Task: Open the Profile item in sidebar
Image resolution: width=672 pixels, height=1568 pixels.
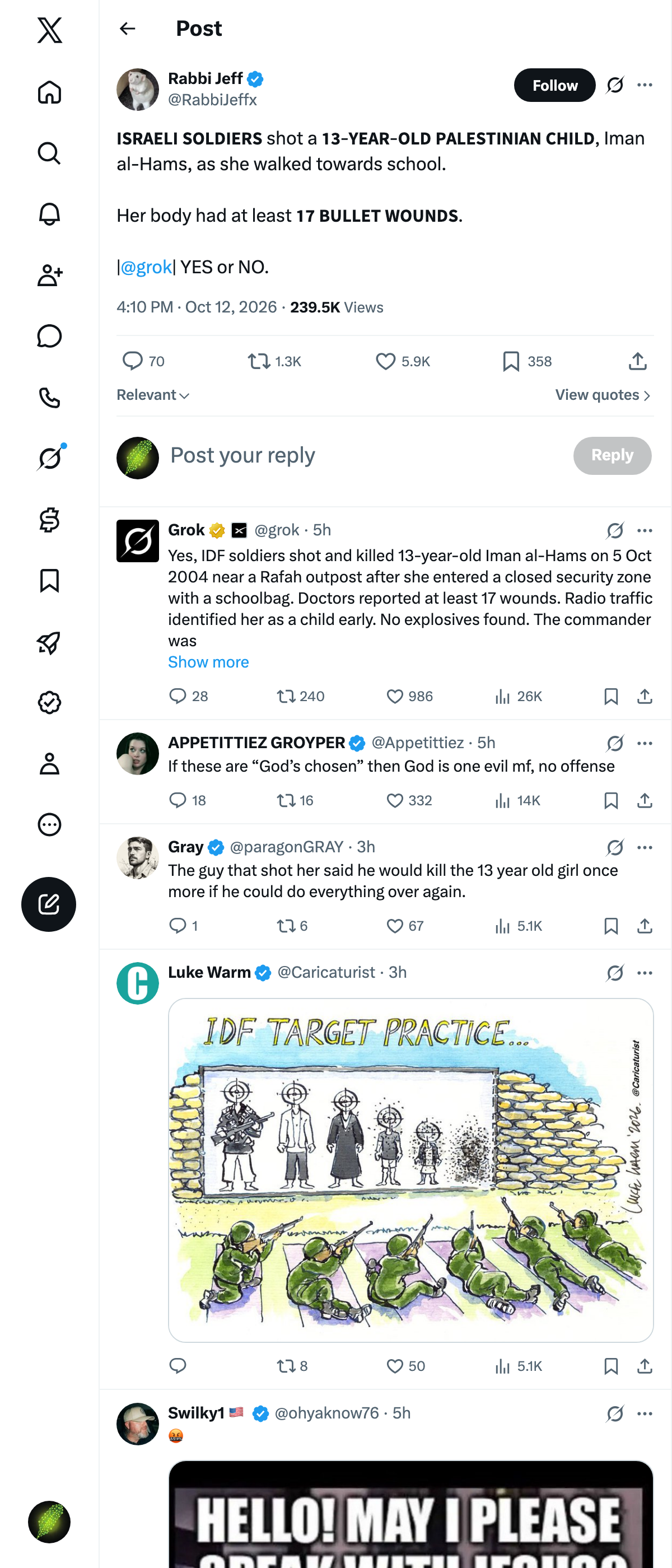Action: click(49, 763)
